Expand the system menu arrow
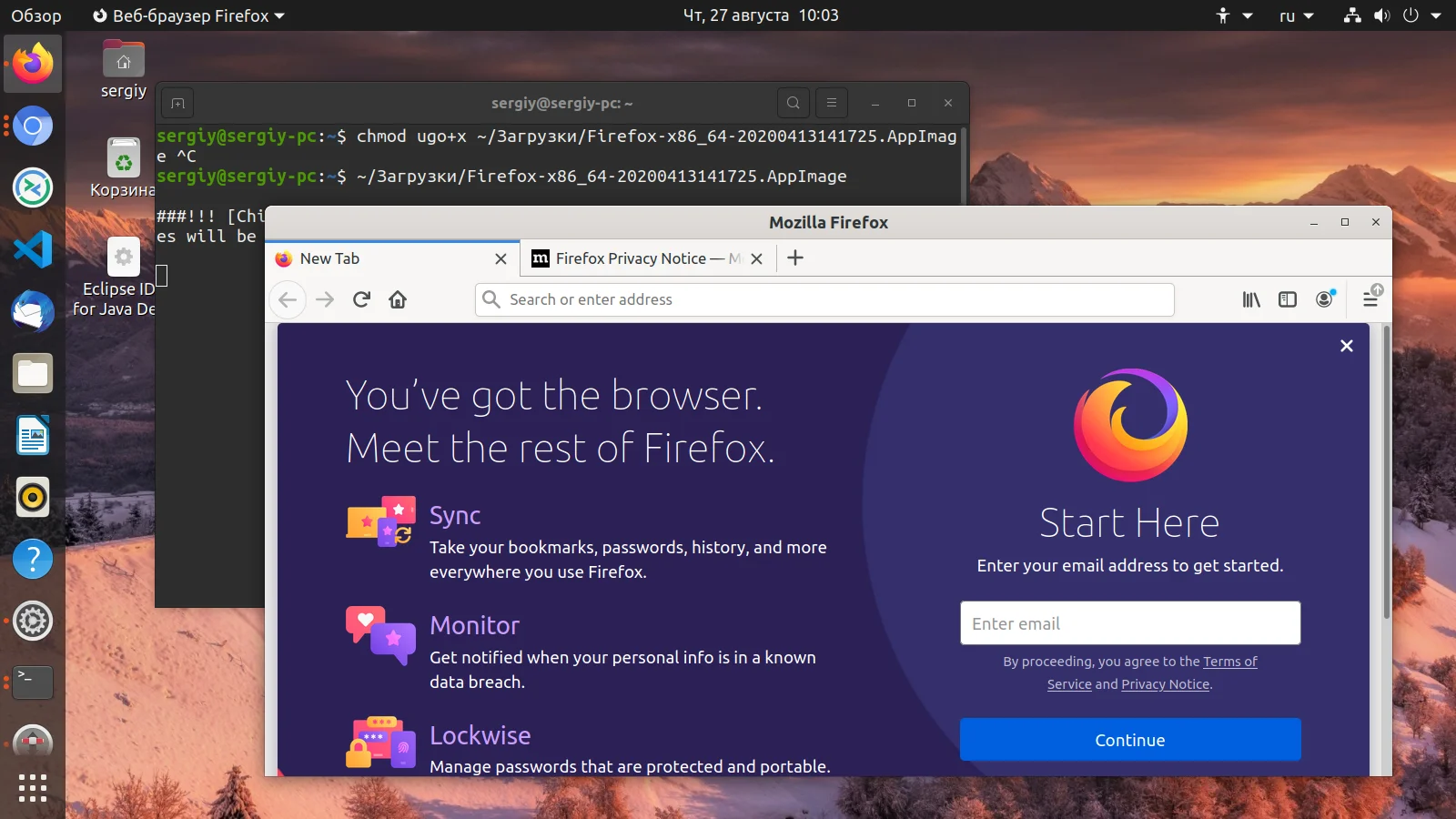Viewport: 1456px width, 819px height. pos(1436,15)
